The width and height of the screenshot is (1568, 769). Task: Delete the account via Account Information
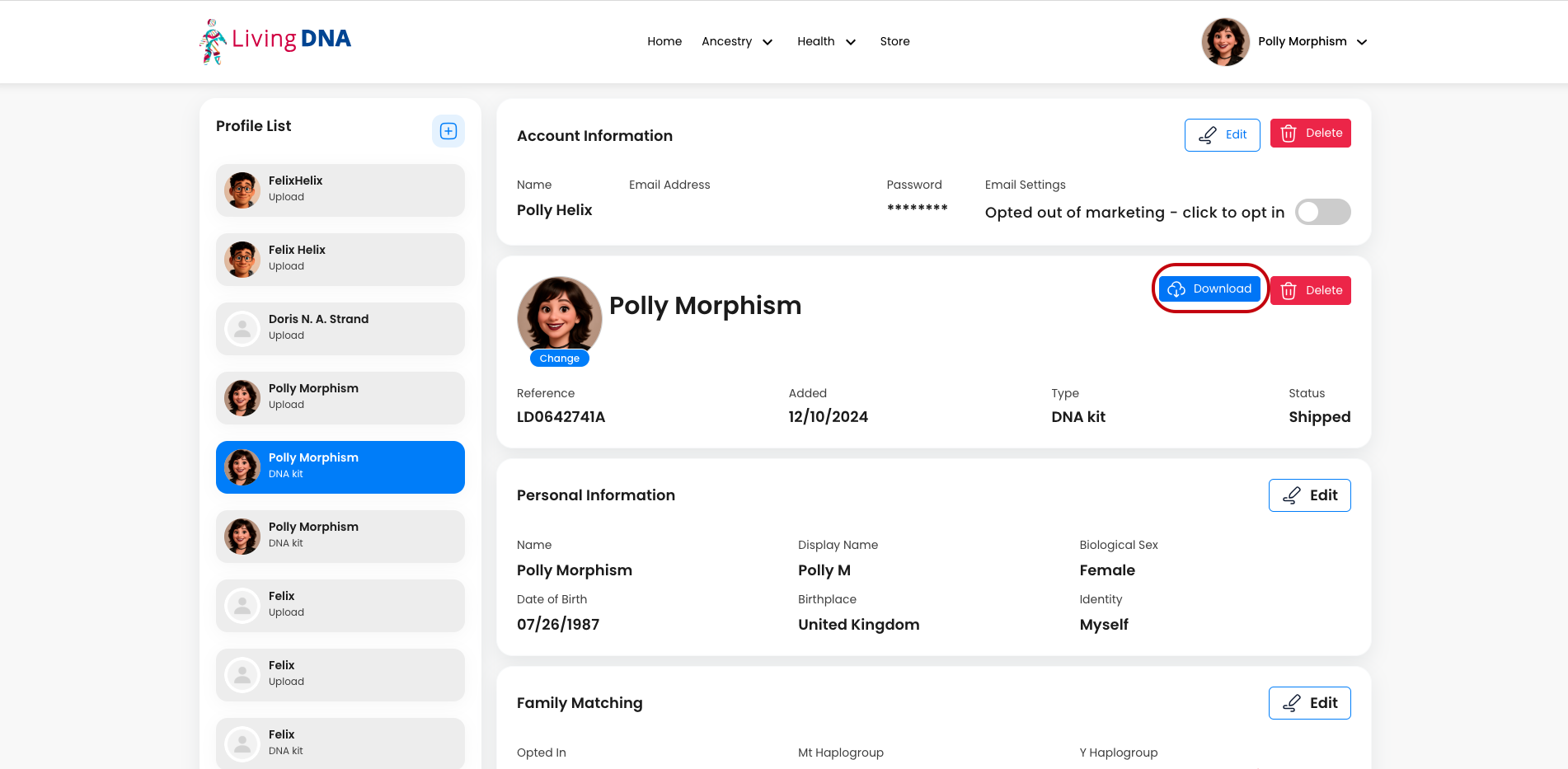click(1310, 134)
